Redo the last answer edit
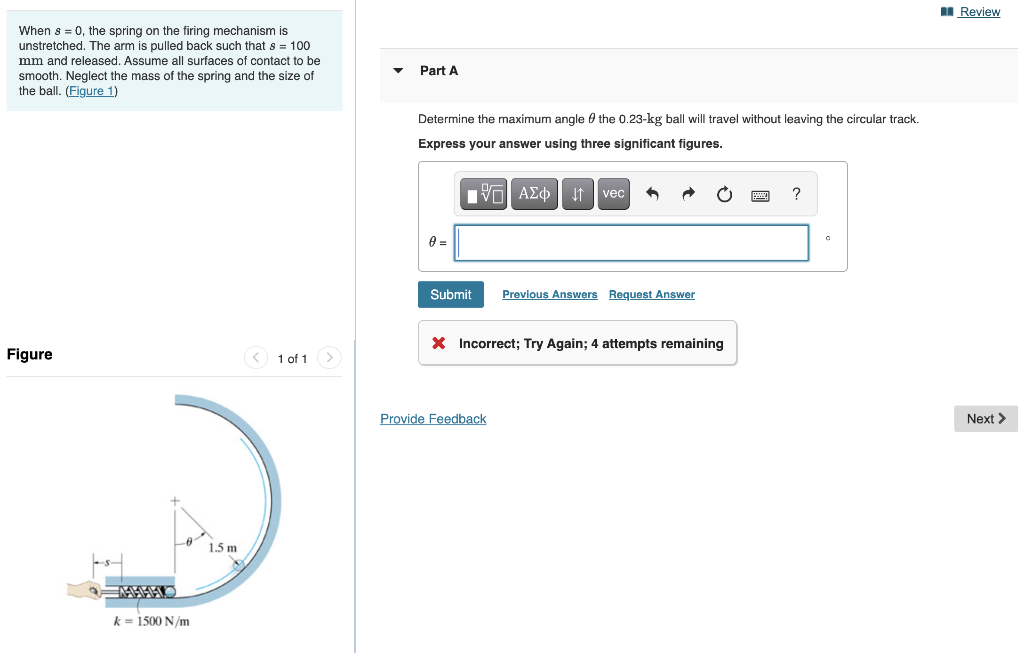The width and height of the screenshot is (1024, 653). [687, 193]
